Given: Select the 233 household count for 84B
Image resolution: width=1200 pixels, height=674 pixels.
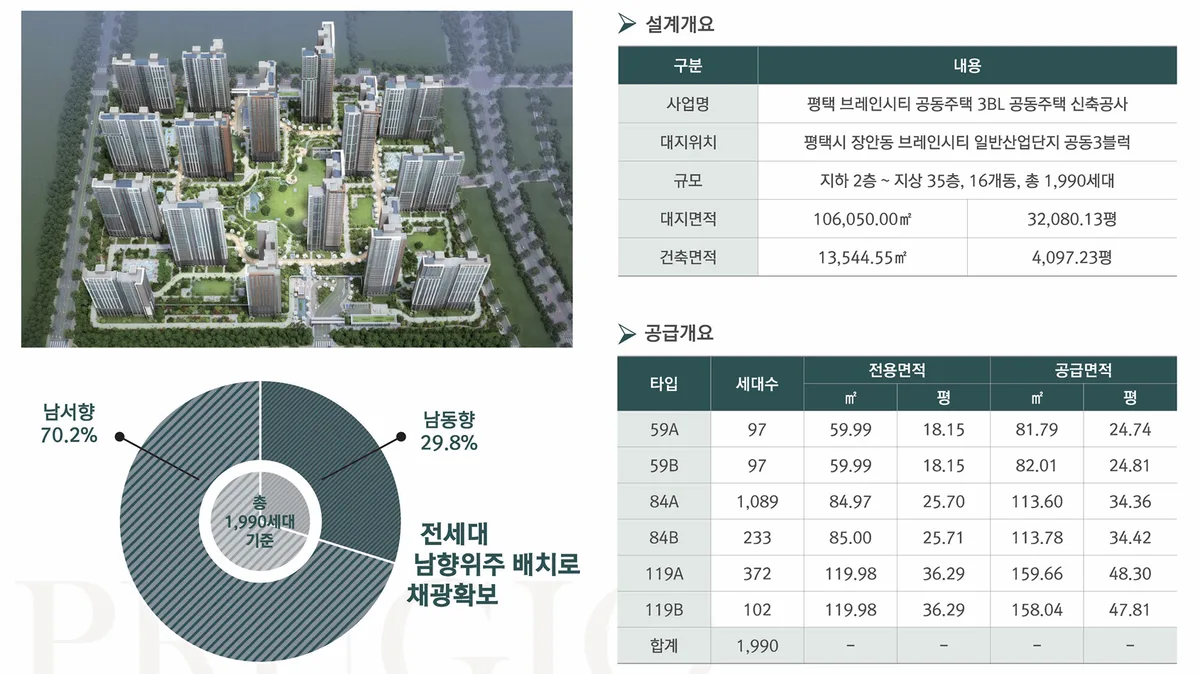Looking at the screenshot, I should tap(757, 537).
